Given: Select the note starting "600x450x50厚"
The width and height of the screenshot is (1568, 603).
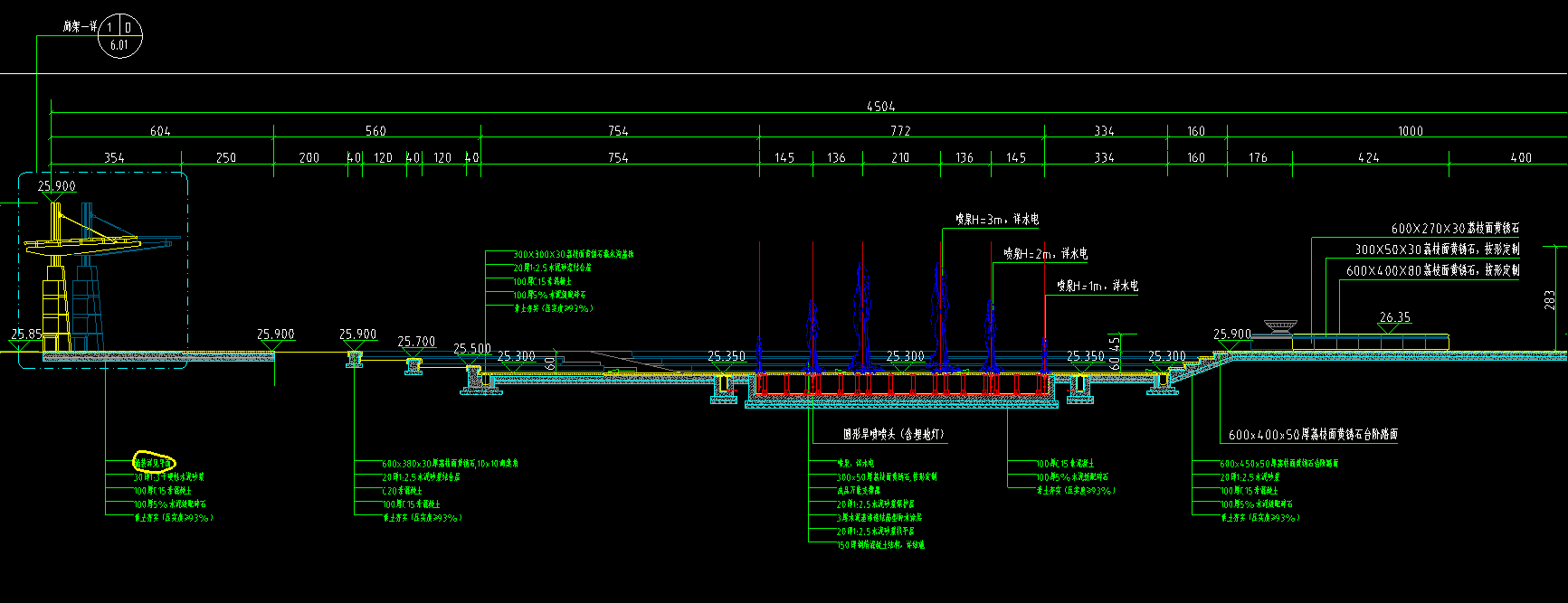Looking at the screenshot, I should pyautogui.click(x=1279, y=463).
